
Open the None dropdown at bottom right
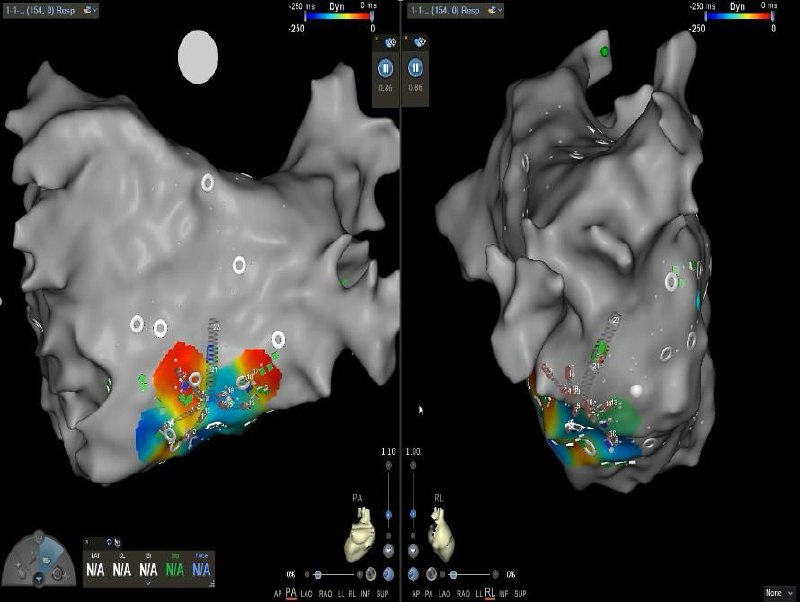point(780,593)
